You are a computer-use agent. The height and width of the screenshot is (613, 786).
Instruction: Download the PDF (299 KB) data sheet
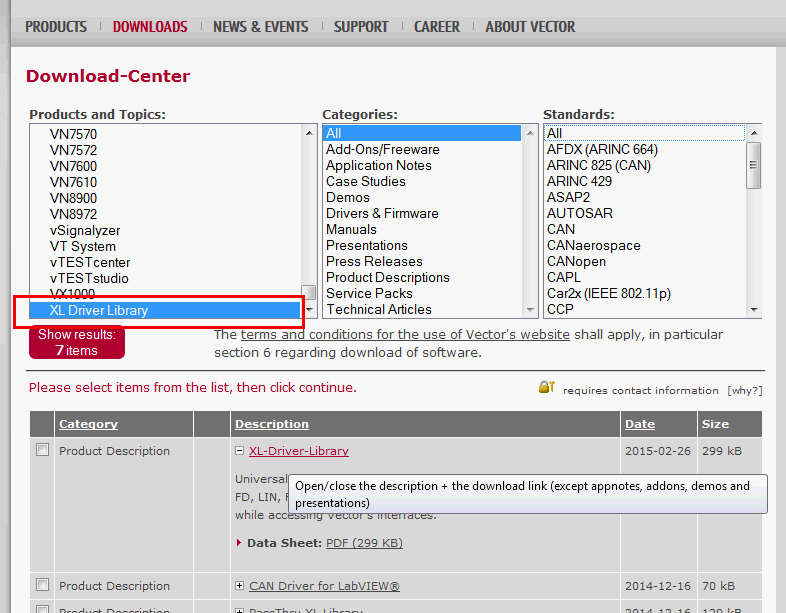pyautogui.click(x=364, y=543)
